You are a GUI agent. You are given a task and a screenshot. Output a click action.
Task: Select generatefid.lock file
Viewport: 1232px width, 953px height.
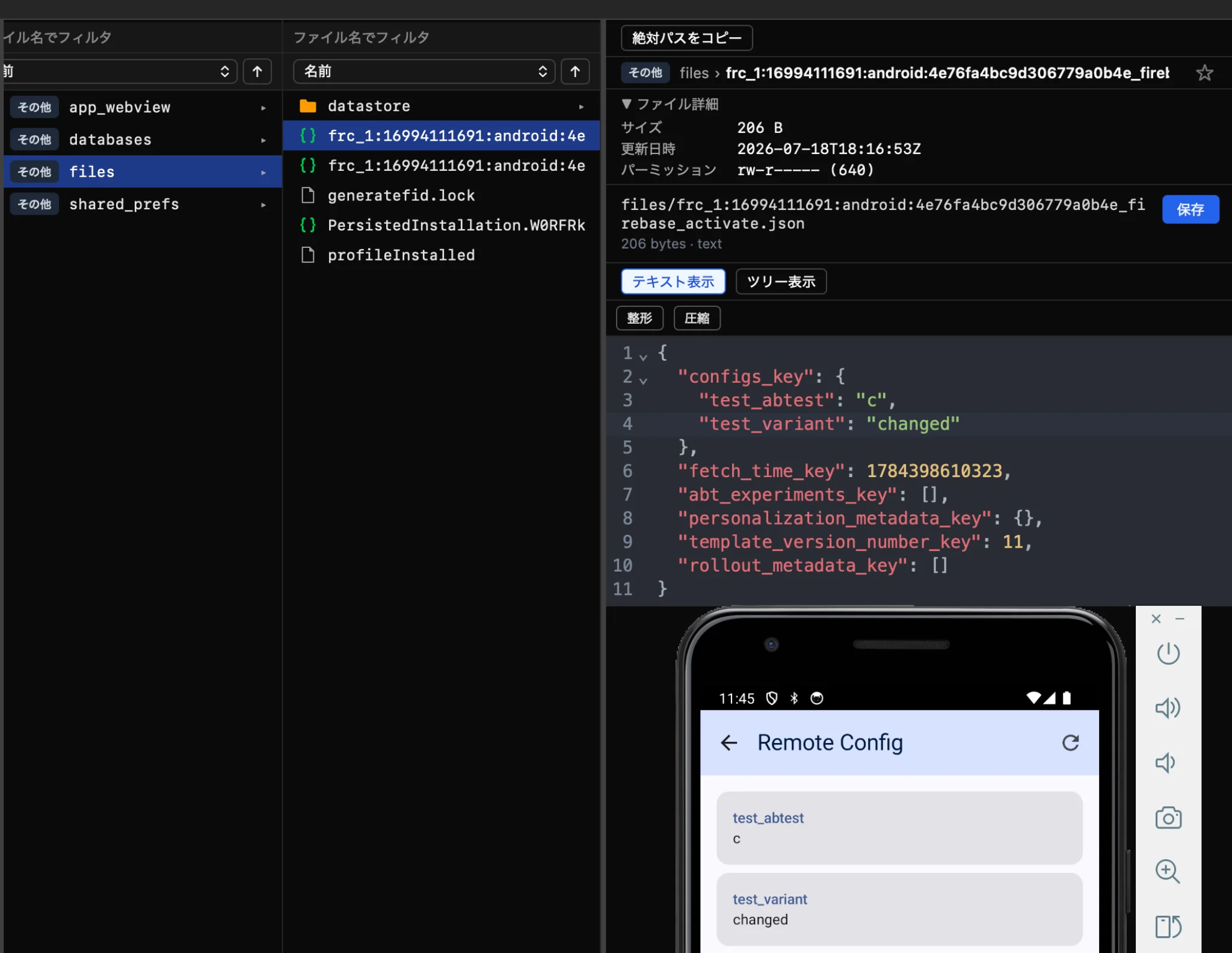(x=442, y=195)
